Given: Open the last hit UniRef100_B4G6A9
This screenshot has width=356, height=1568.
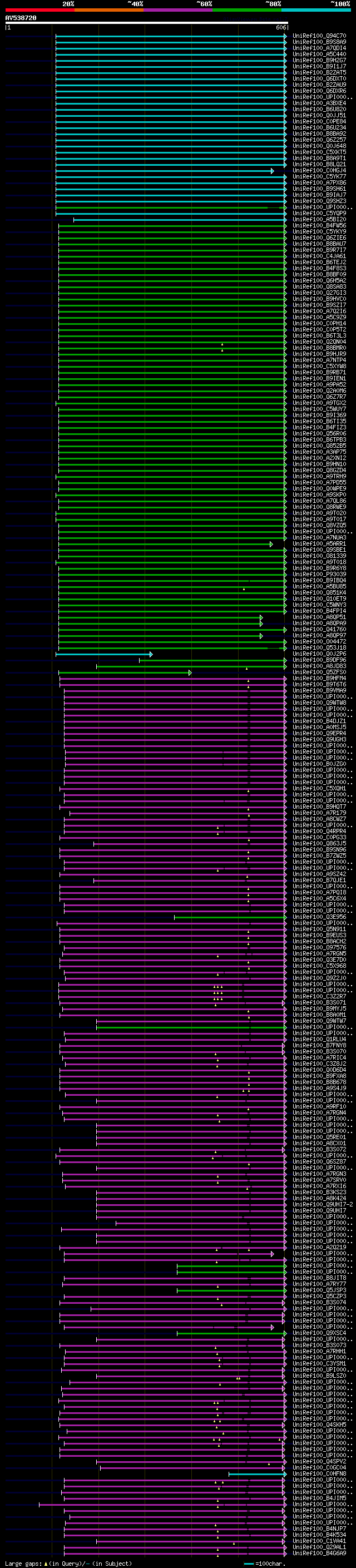Looking at the screenshot, I should 319,1553.
